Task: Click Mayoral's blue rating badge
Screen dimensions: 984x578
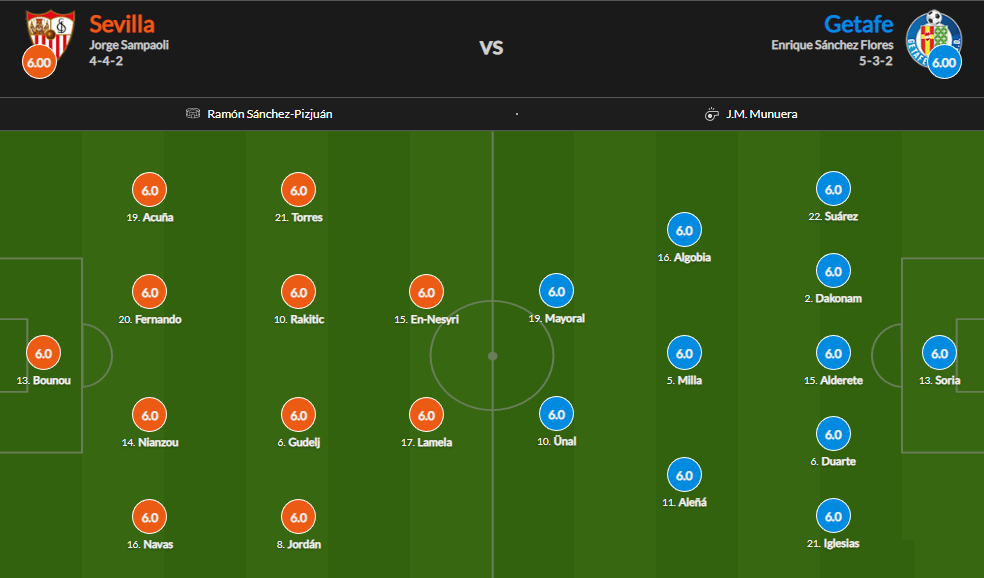Action: [556, 291]
